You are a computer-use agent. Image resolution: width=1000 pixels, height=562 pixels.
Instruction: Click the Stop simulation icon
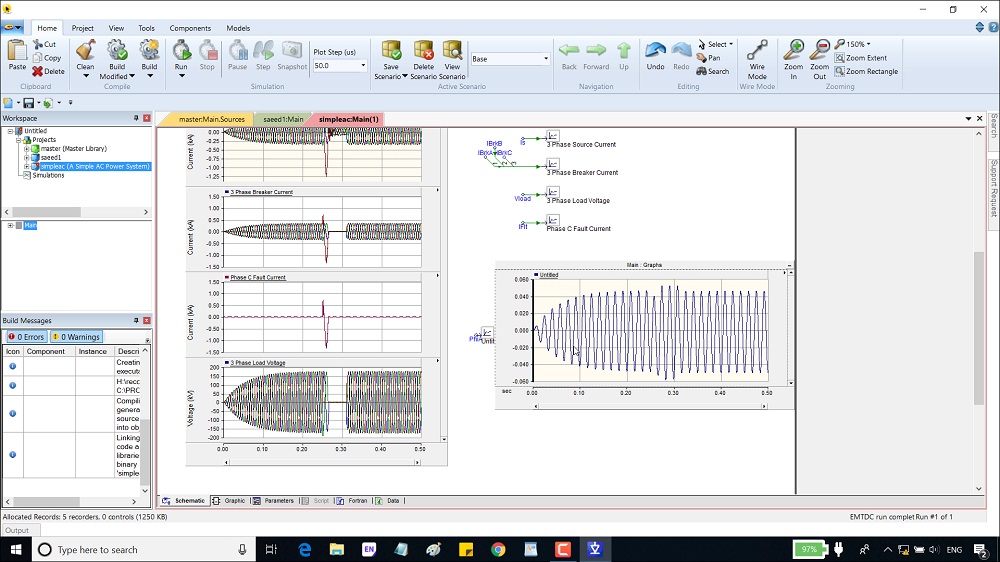pyautogui.click(x=207, y=50)
